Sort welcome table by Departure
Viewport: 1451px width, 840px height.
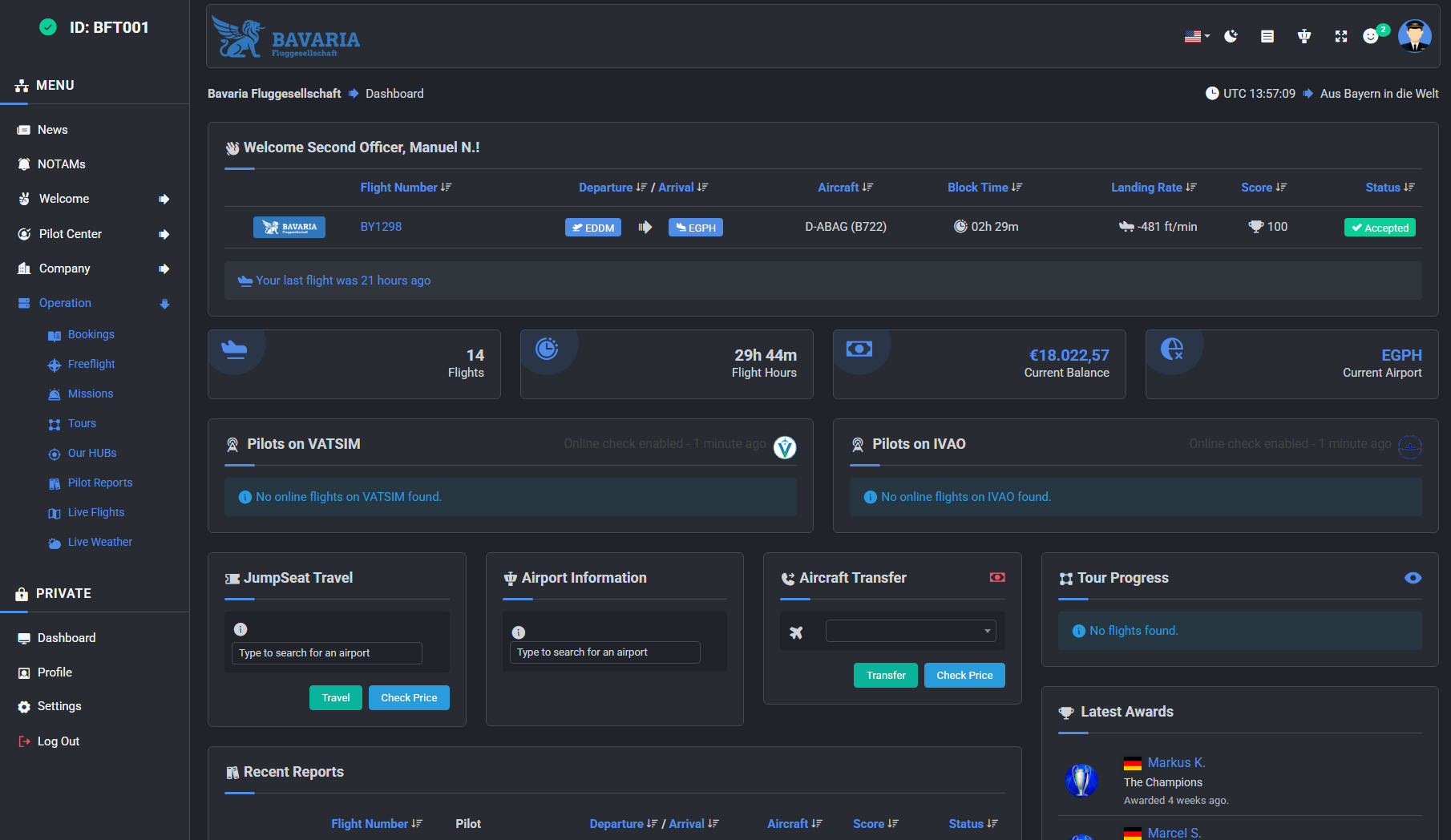612,187
